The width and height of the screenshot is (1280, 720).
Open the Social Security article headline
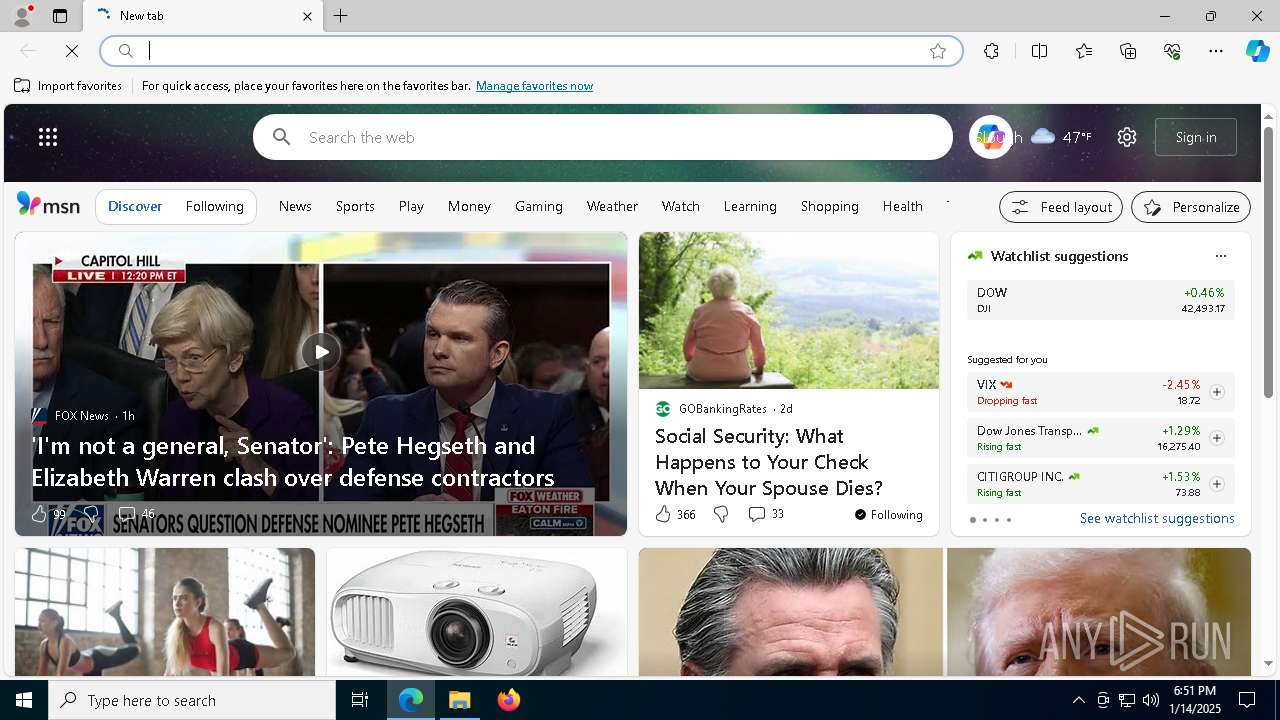(x=769, y=462)
